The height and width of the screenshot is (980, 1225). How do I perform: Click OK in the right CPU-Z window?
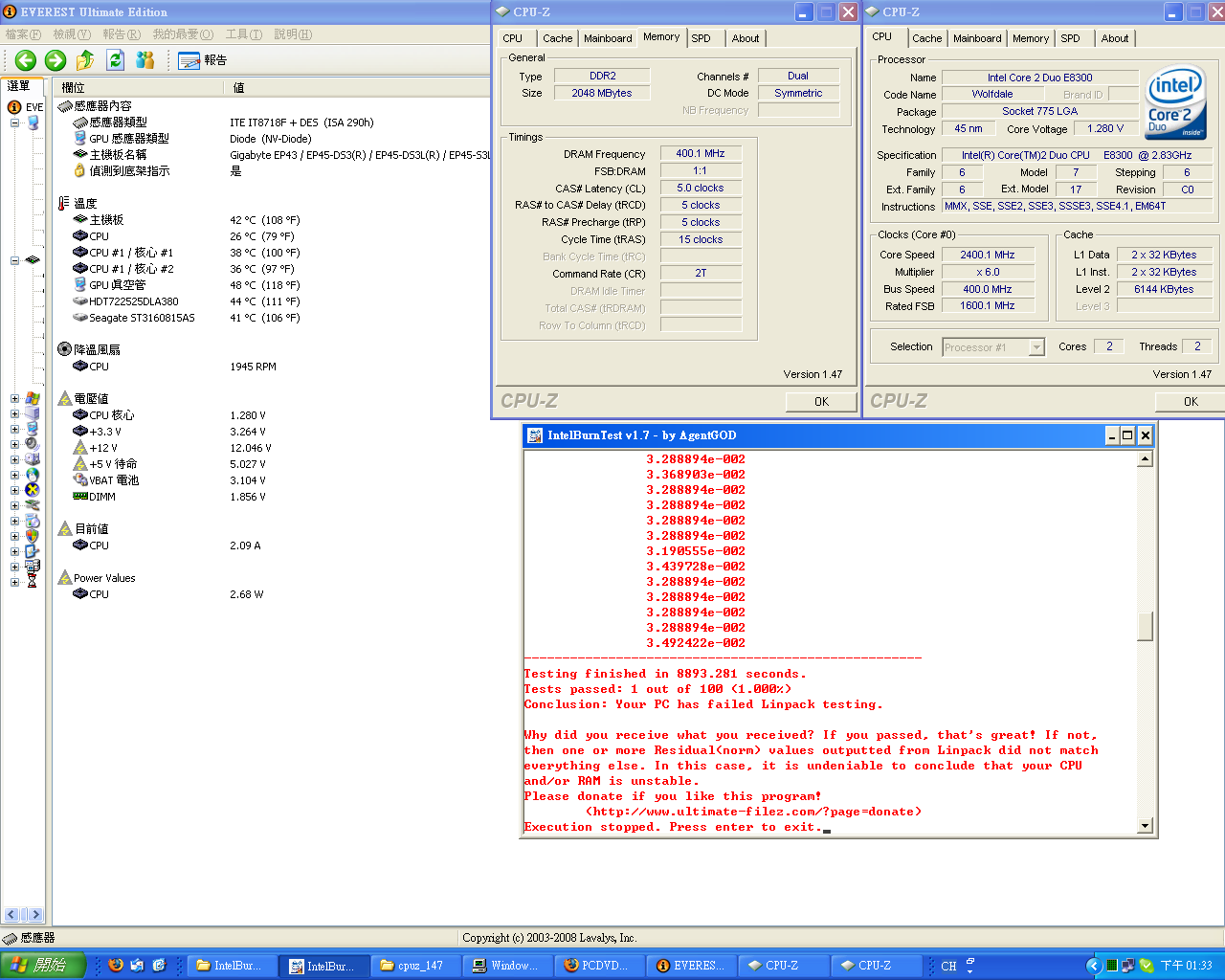coord(1191,402)
